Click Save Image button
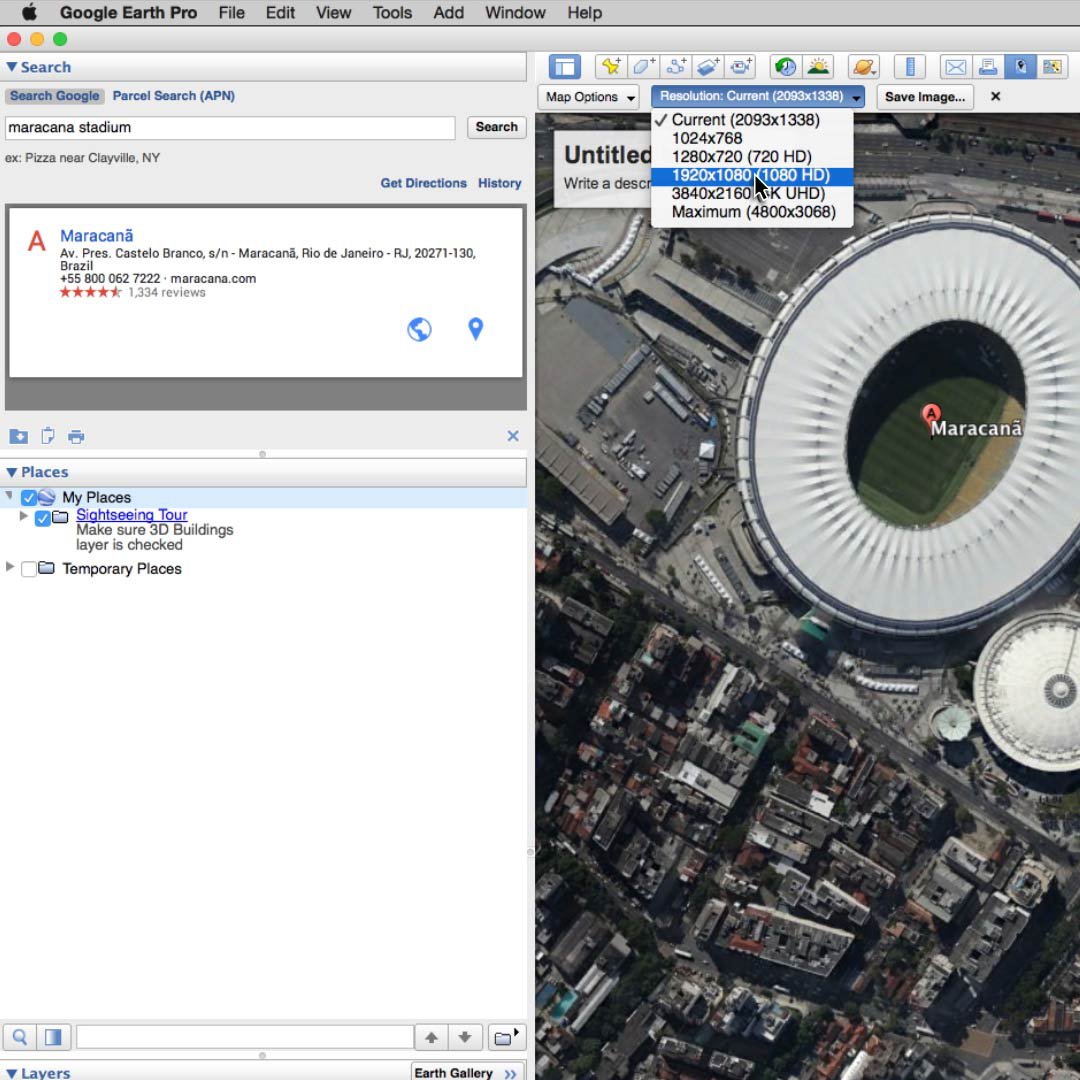The image size is (1080, 1080). (x=925, y=97)
